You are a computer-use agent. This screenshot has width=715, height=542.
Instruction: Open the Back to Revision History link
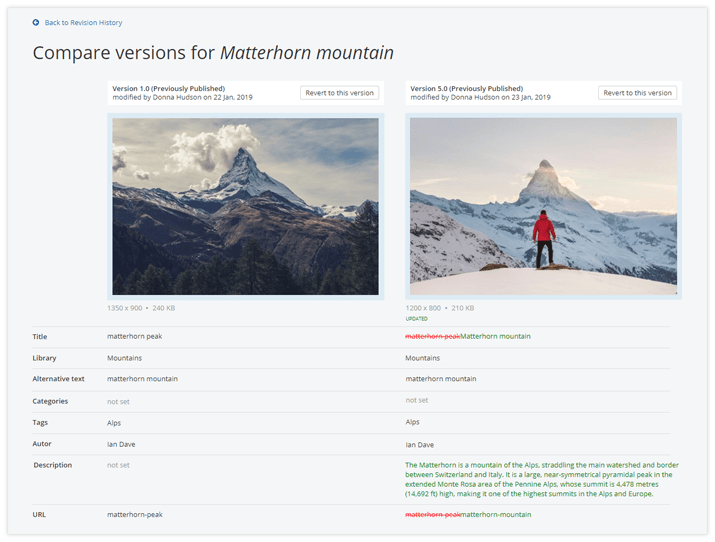click(83, 22)
